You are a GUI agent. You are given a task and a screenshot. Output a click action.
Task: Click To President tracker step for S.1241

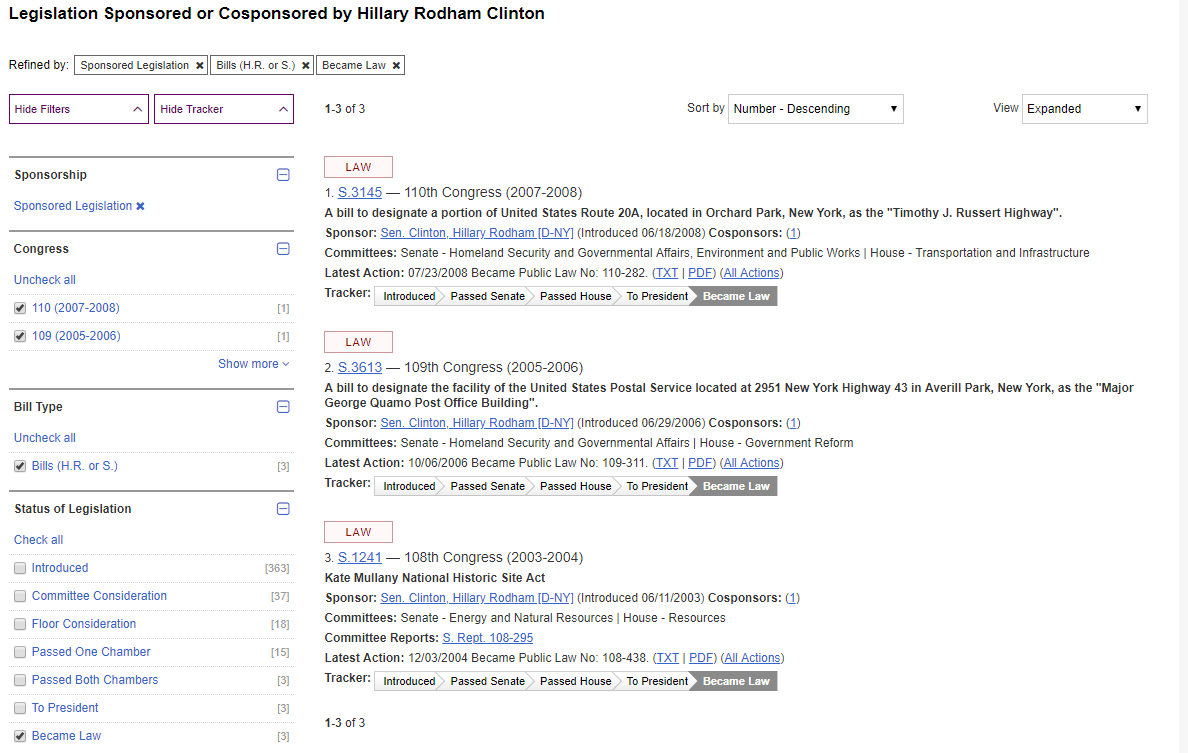[x=657, y=682]
